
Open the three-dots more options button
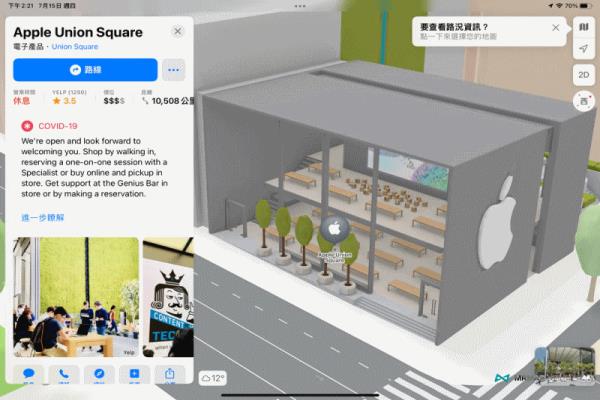point(174,70)
